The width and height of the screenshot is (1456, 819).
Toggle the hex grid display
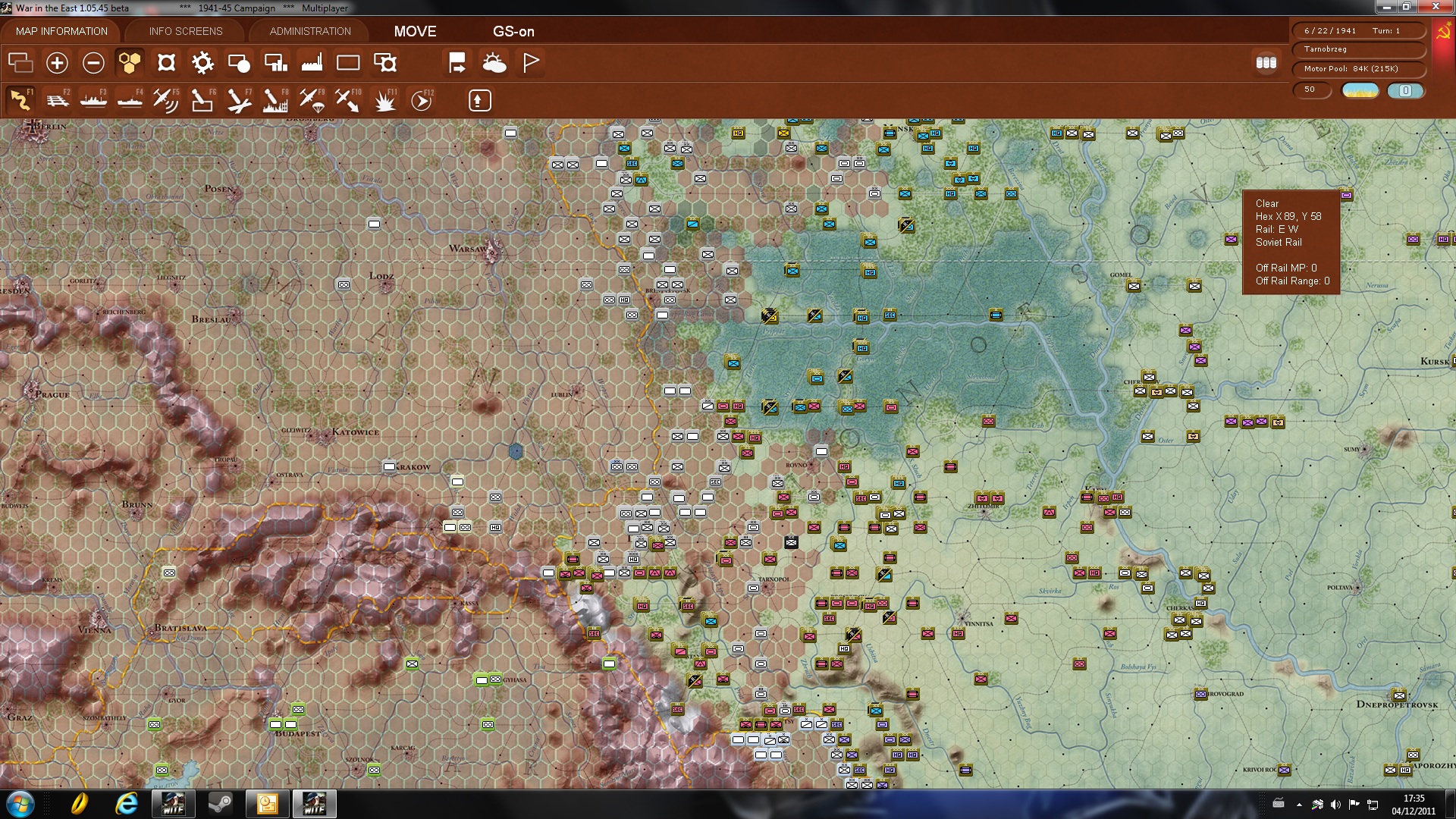point(130,63)
